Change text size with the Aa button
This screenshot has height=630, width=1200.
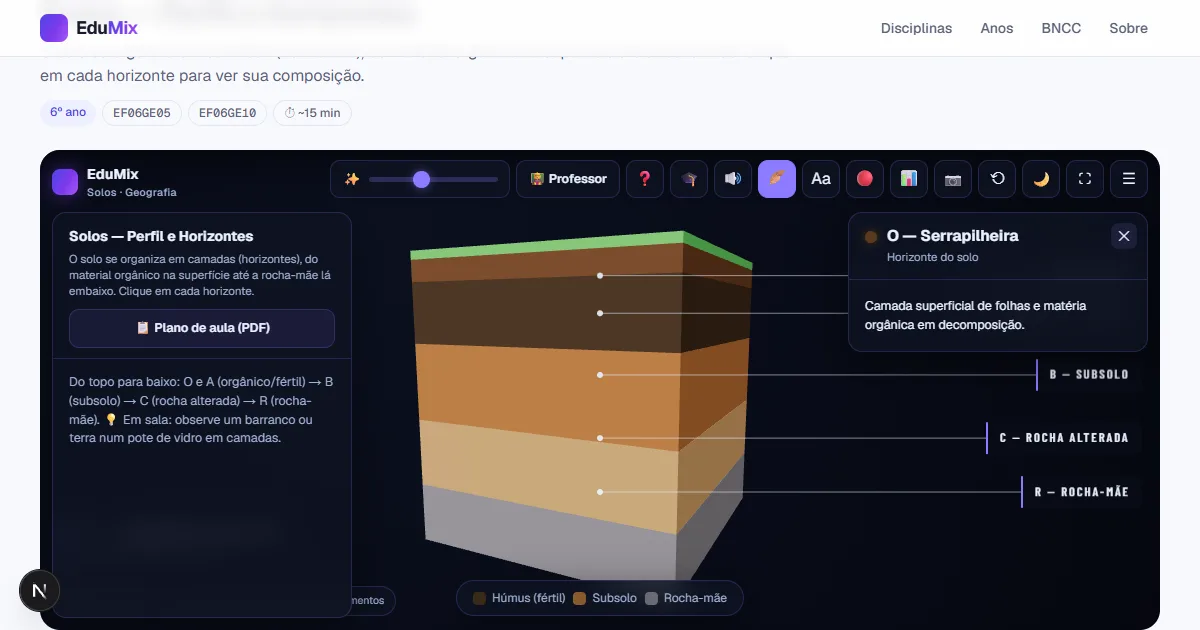[x=821, y=179]
